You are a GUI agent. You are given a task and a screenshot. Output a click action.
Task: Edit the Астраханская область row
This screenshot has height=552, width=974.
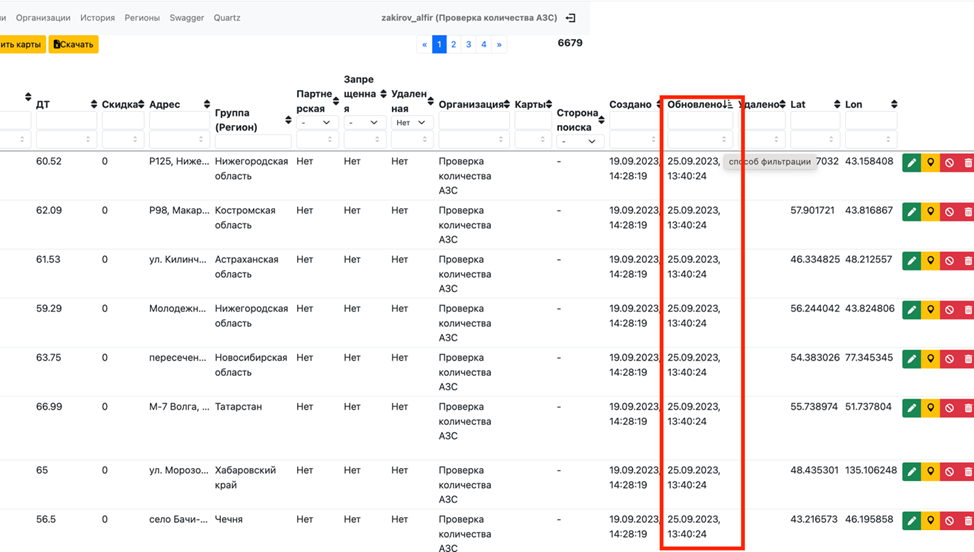point(911,261)
